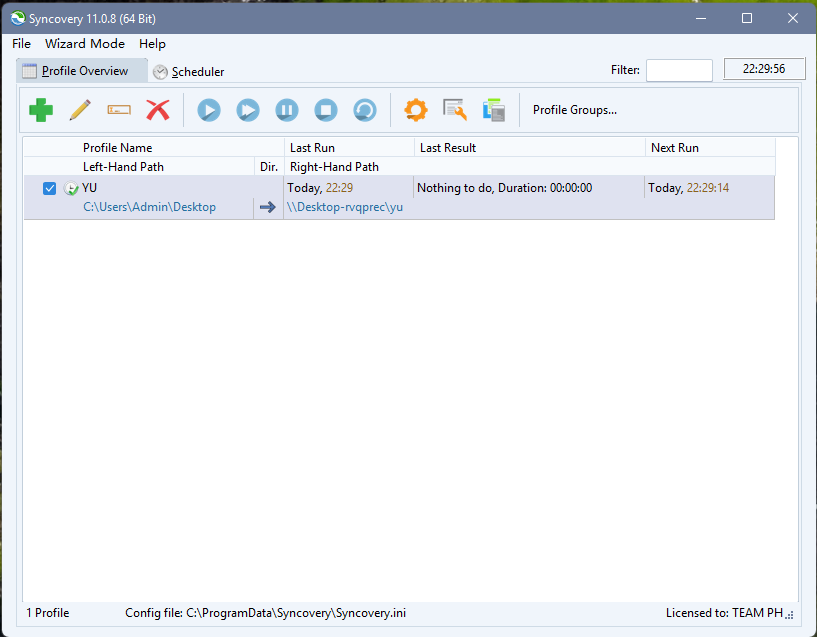Click the scheduled clock icon beside YU
The height and width of the screenshot is (637, 817).
pos(71,188)
